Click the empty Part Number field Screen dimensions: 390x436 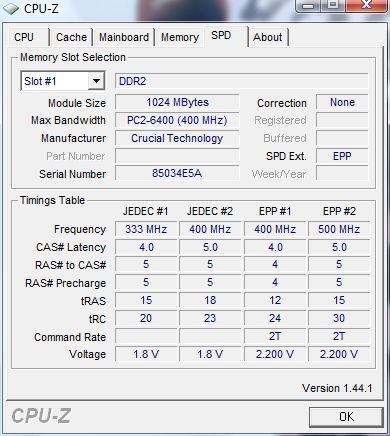point(177,156)
